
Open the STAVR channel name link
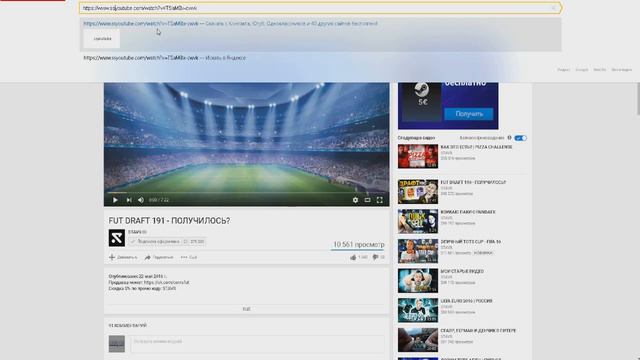click(137, 232)
